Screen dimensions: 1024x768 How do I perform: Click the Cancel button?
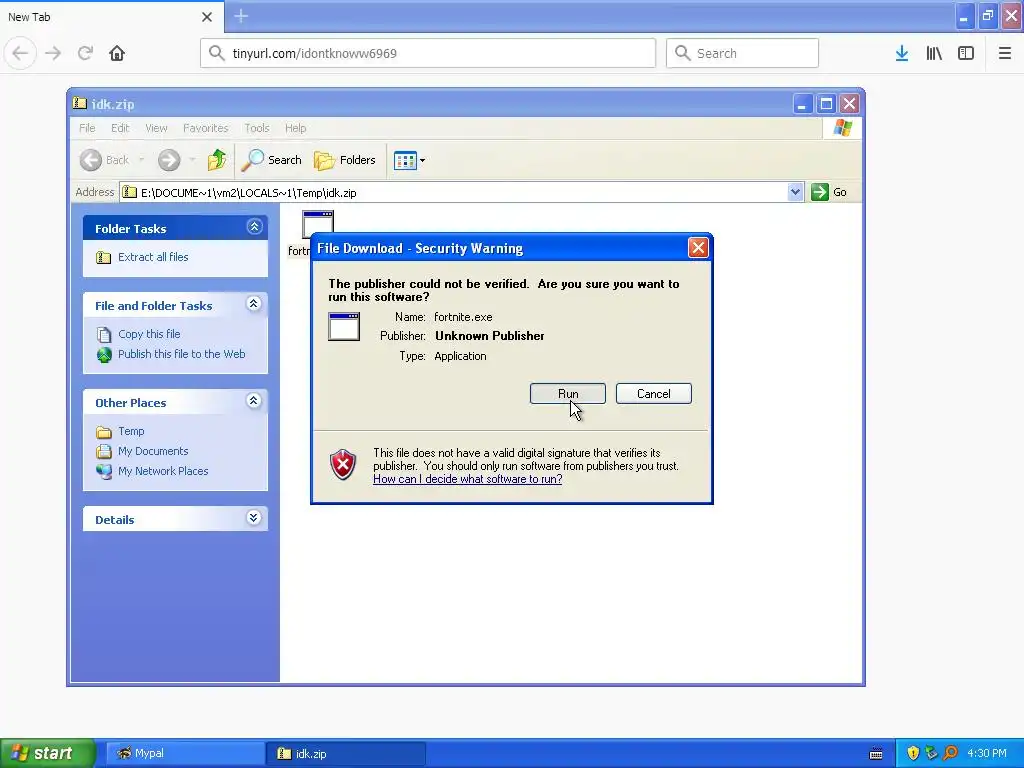tap(654, 394)
